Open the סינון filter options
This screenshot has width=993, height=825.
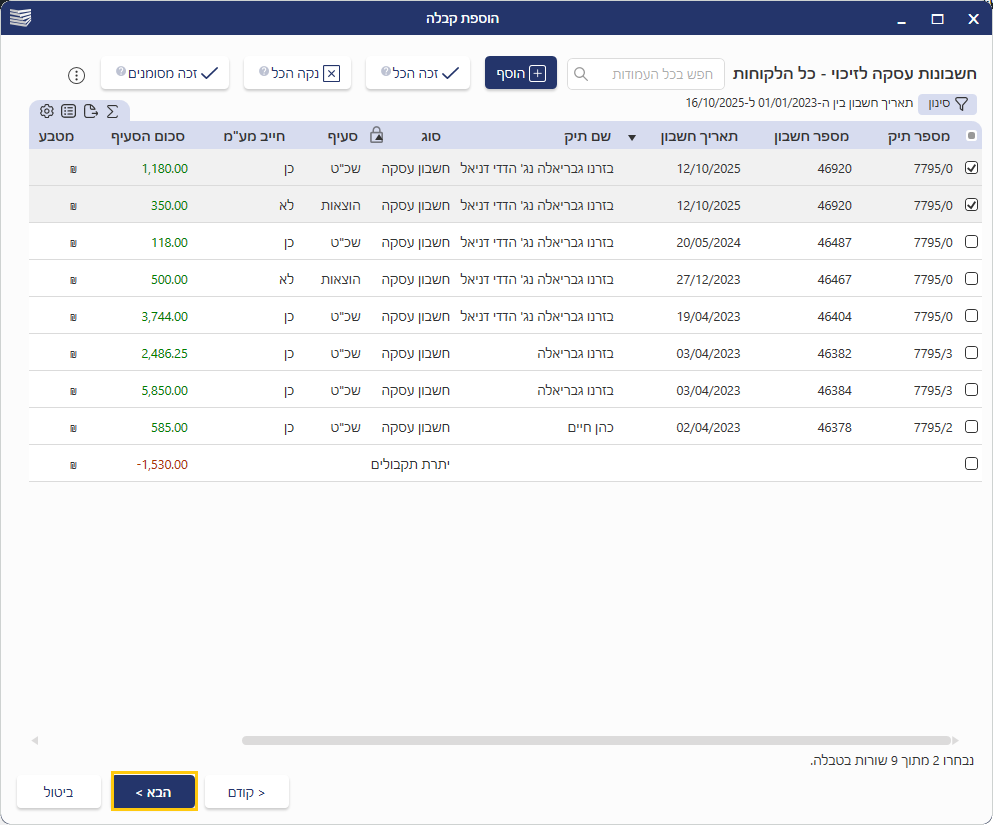click(x=947, y=103)
